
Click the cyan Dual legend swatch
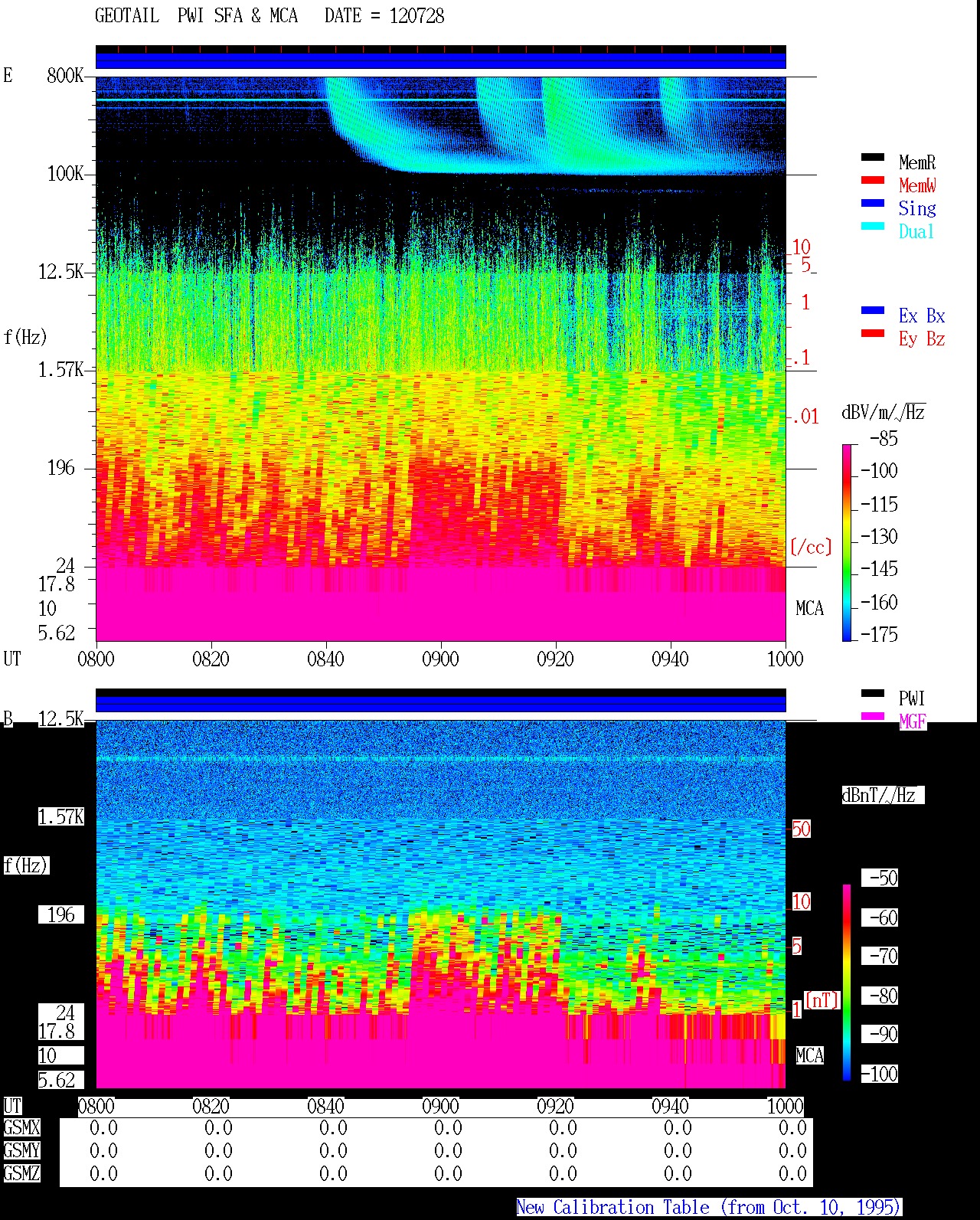[x=873, y=227]
